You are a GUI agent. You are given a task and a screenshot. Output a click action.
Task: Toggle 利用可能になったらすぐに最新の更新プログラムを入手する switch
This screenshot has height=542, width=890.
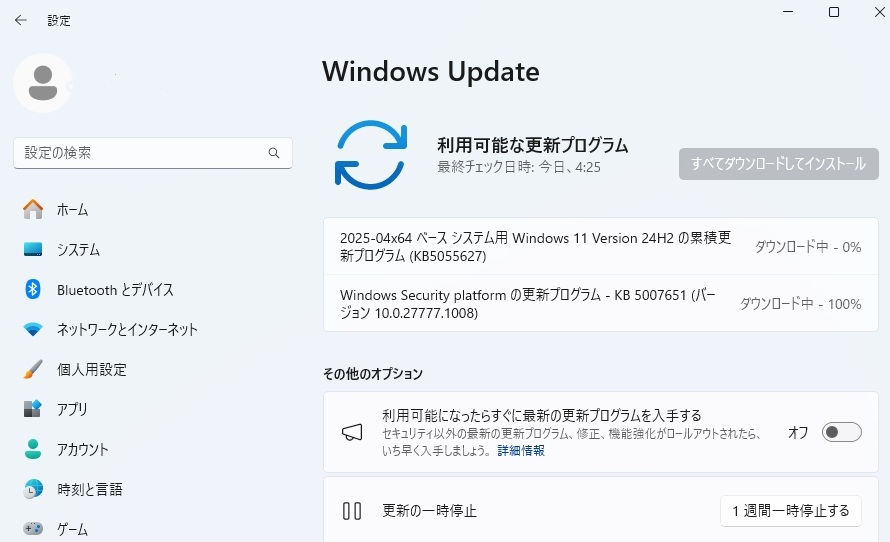[x=841, y=432]
